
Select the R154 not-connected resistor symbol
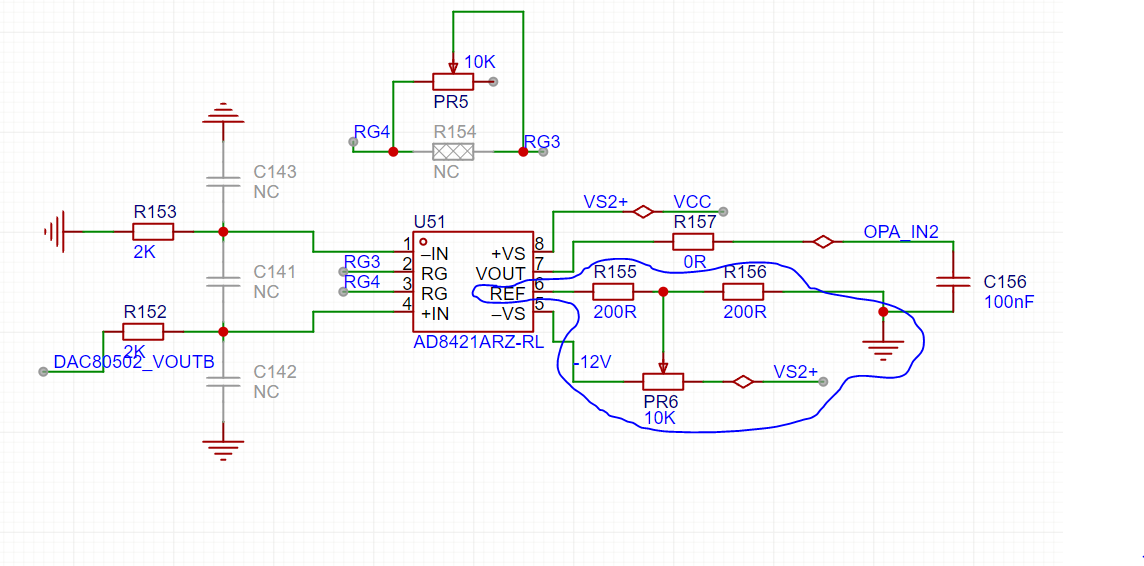(453, 152)
